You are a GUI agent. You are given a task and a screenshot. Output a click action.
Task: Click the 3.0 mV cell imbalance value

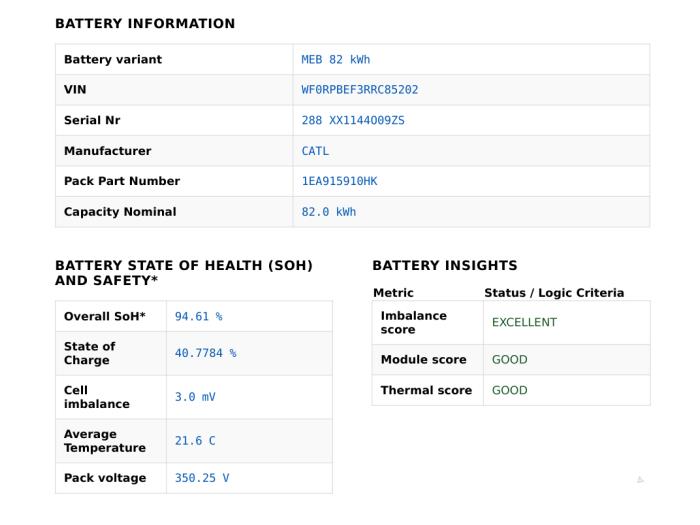tap(195, 397)
